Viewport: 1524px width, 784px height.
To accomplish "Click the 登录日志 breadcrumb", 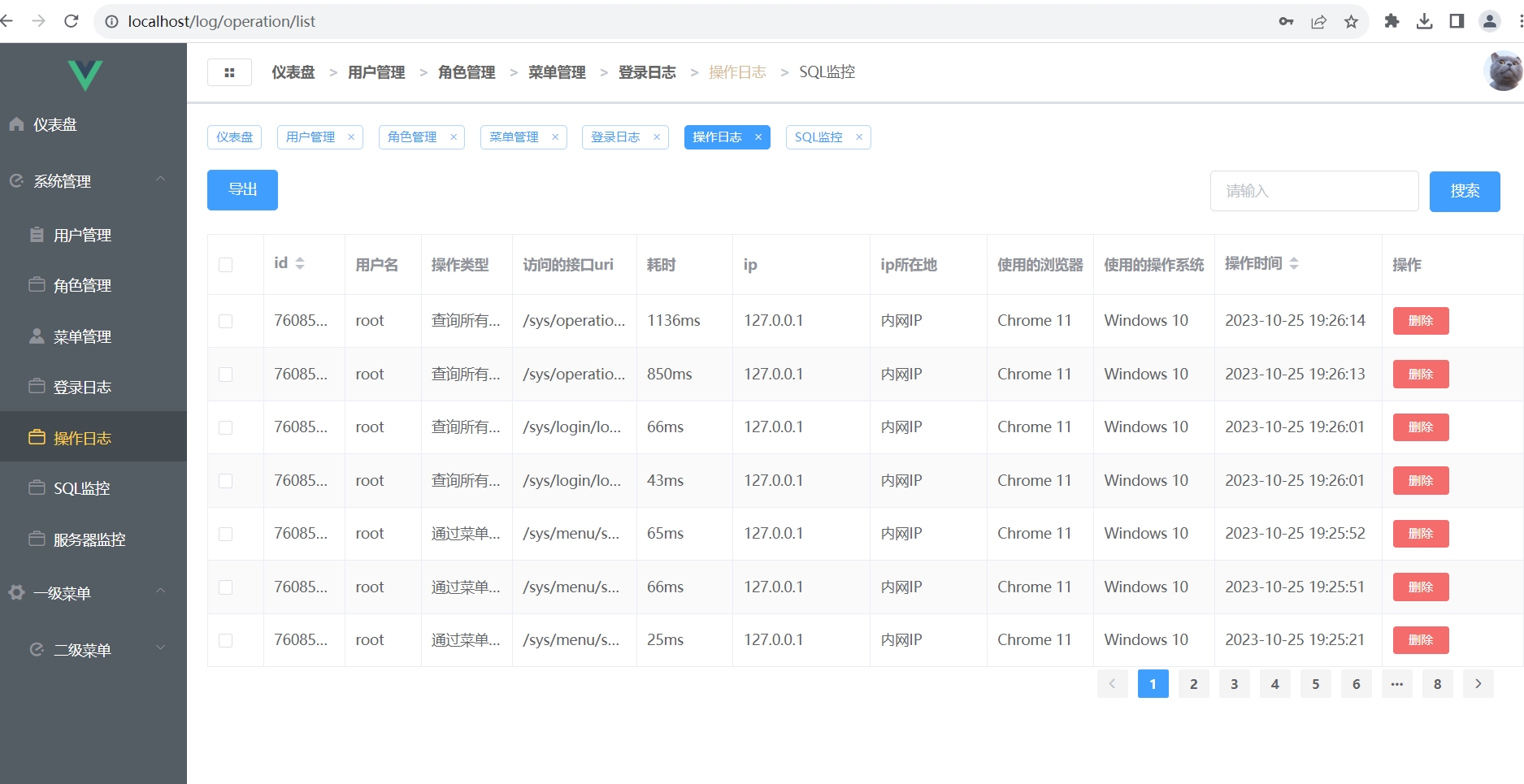I will [647, 72].
